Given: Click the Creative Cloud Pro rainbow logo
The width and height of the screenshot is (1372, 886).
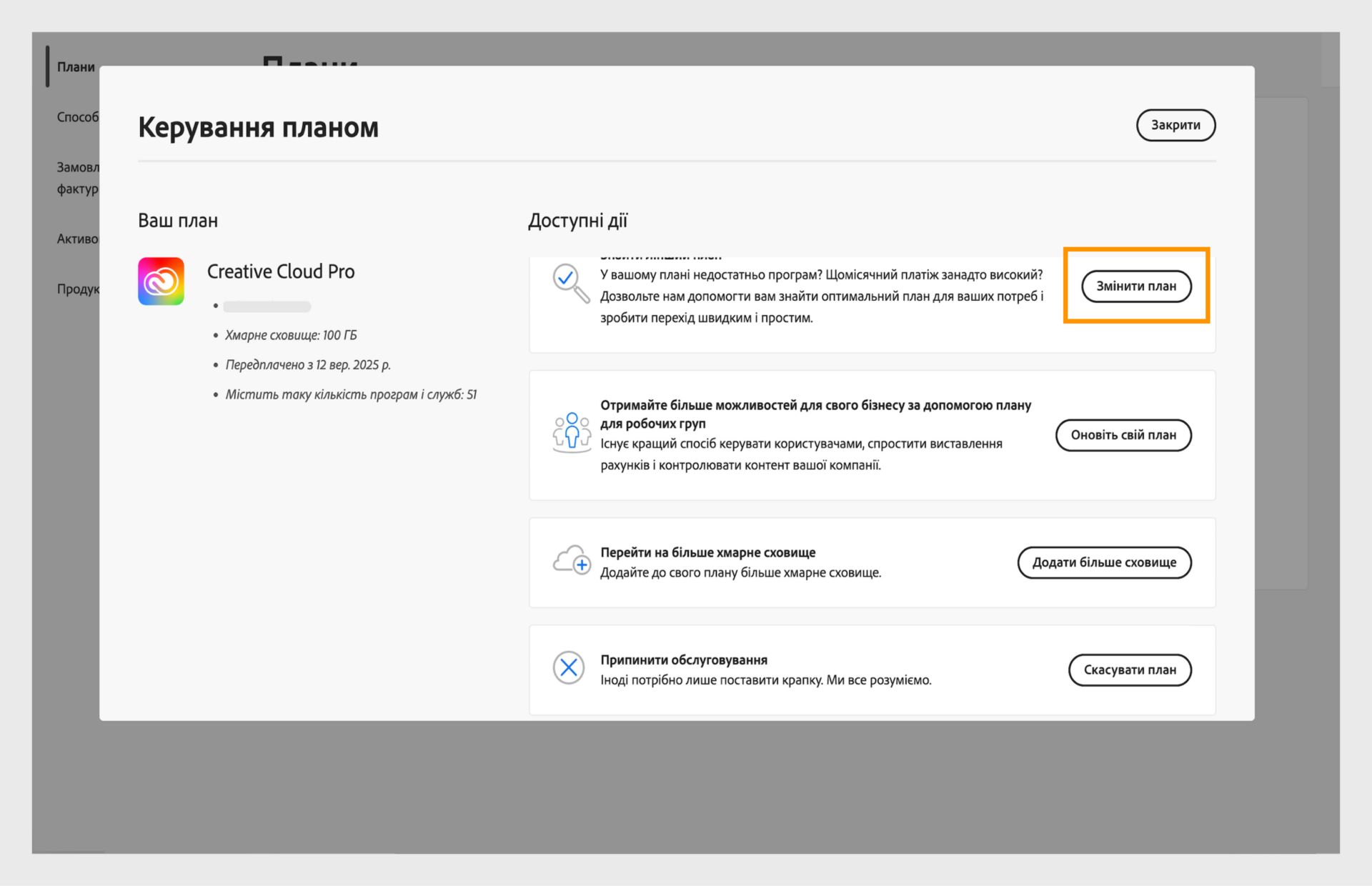Looking at the screenshot, I should tap(161, 282).
